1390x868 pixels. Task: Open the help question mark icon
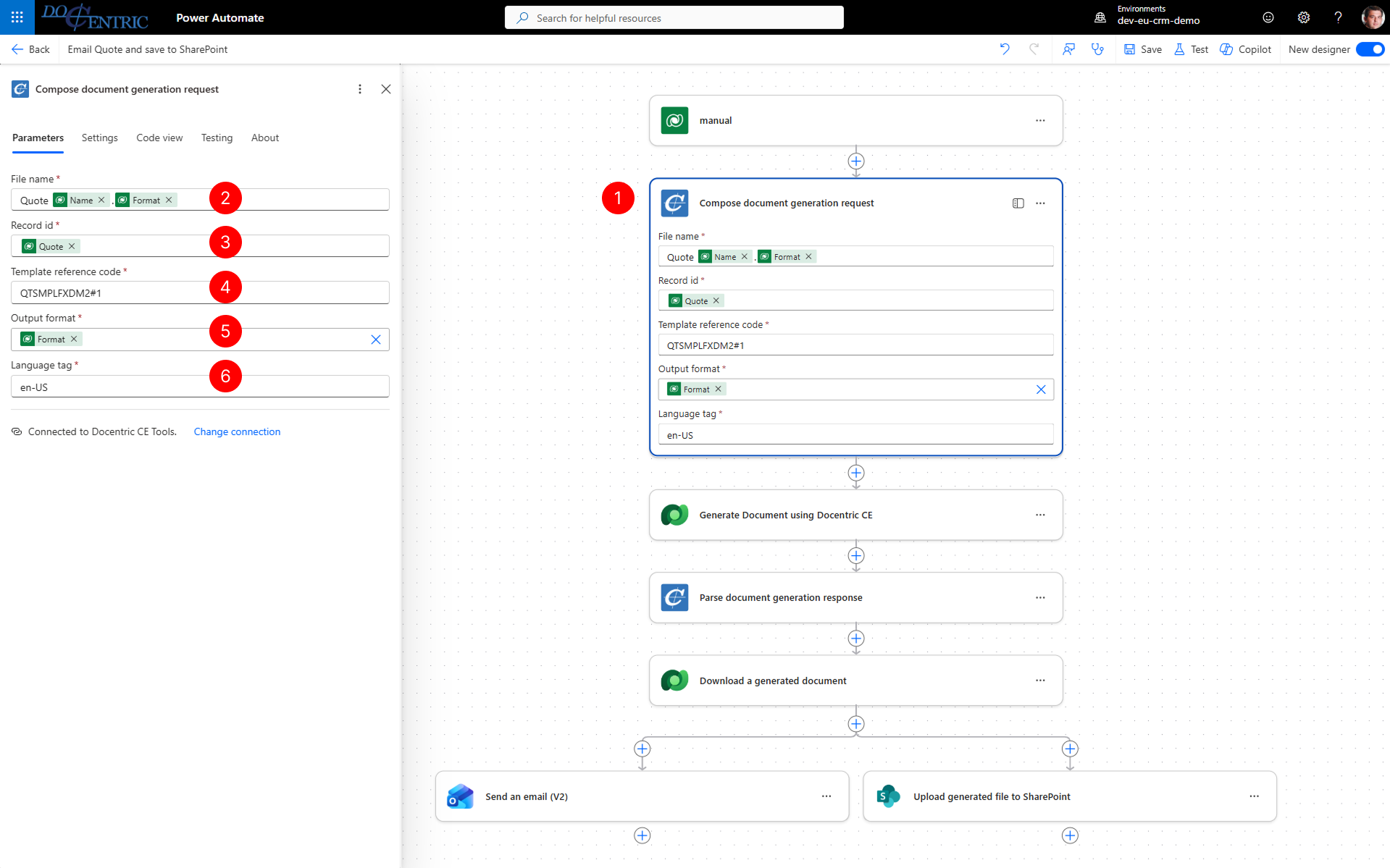(1338, 17)
